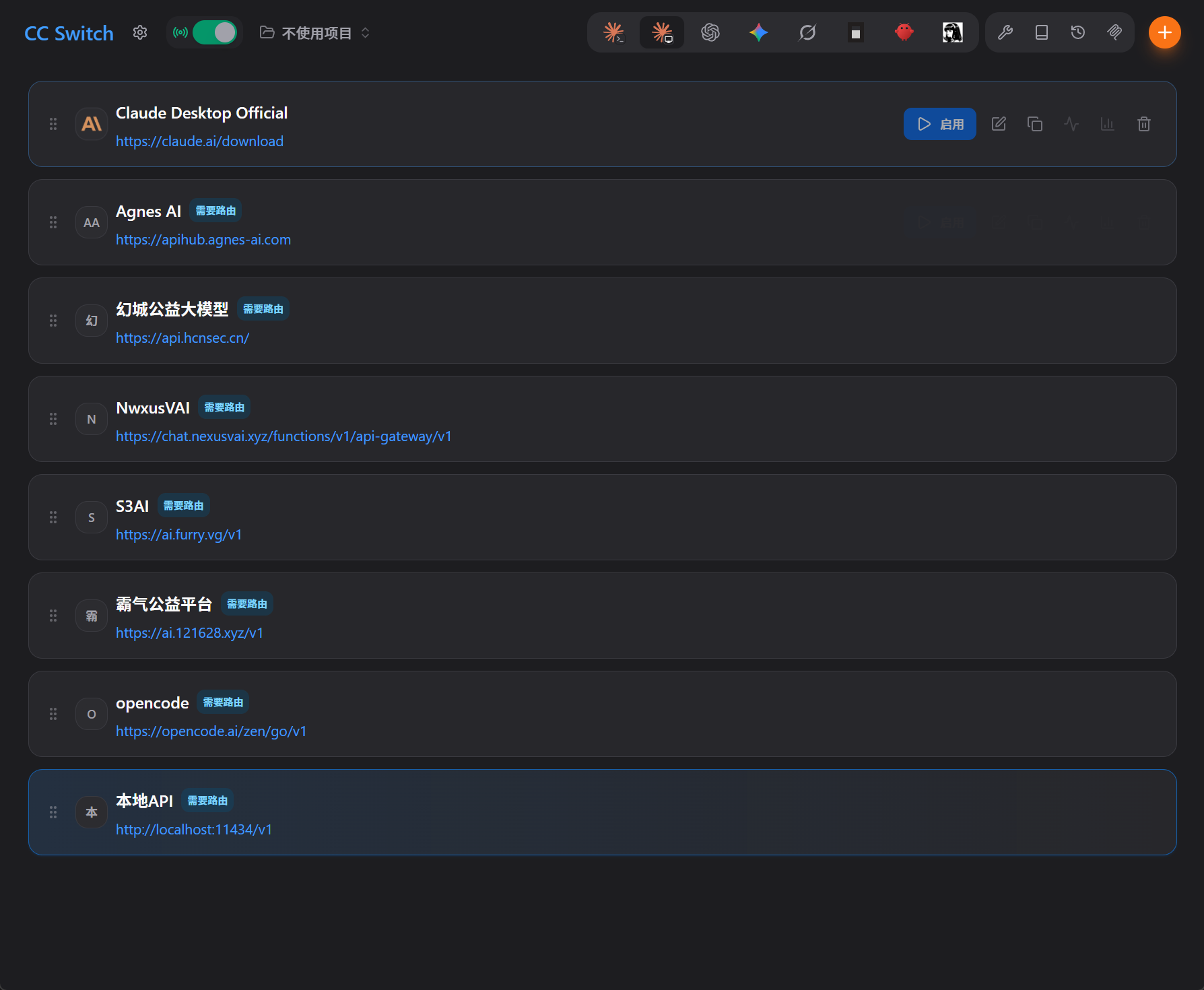Grab the drag handle of Agnes AI
This screenshot has width=1204, height=990.
click(x=53, y=222)
